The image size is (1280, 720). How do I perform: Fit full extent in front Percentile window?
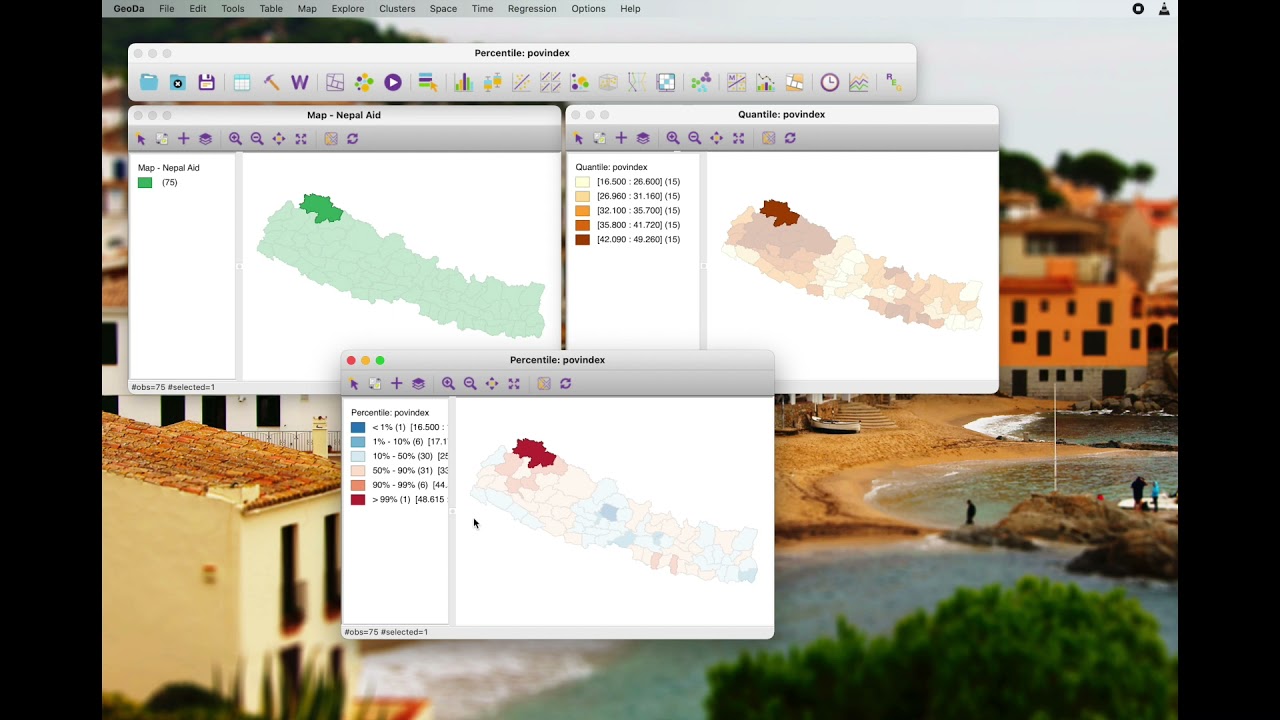pyautogui.click(x=514, y=384)
